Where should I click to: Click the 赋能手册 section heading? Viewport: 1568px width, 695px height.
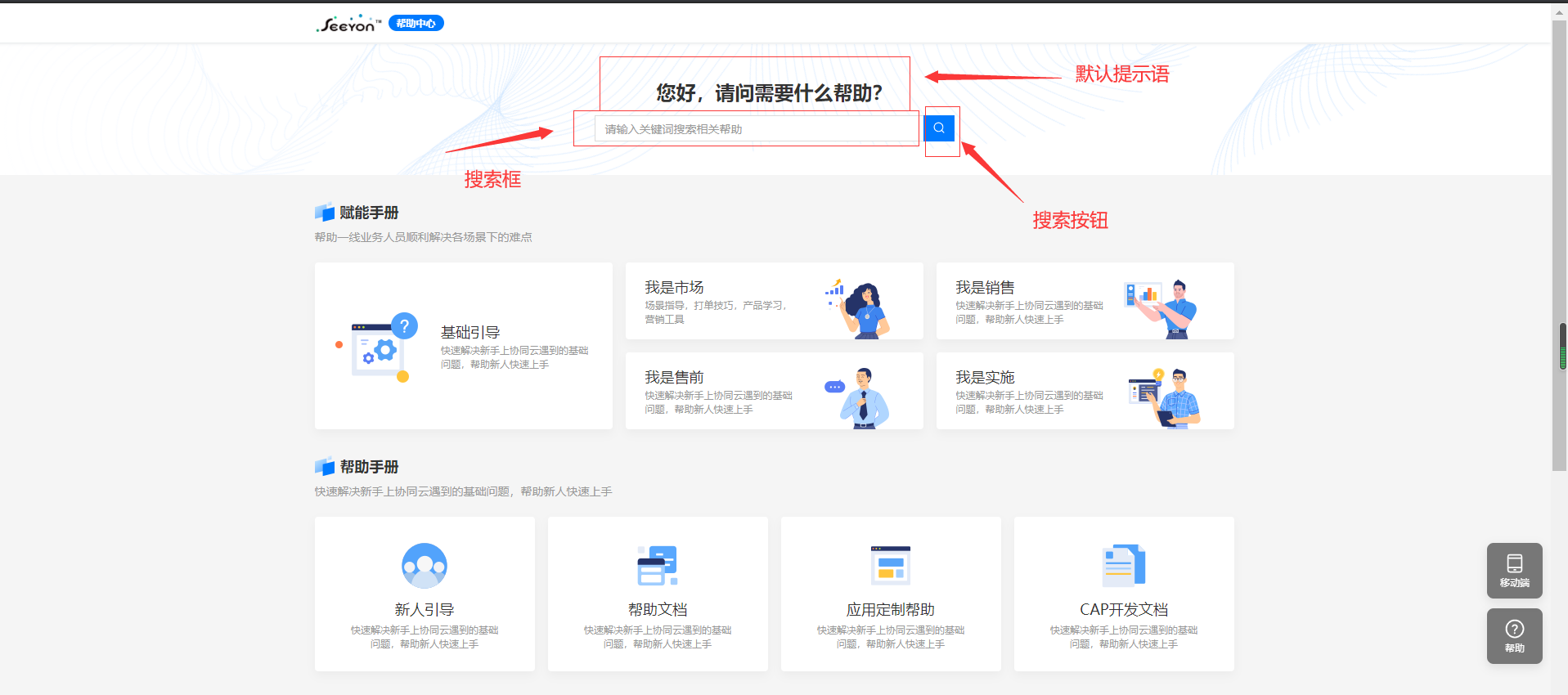point(369,213)
